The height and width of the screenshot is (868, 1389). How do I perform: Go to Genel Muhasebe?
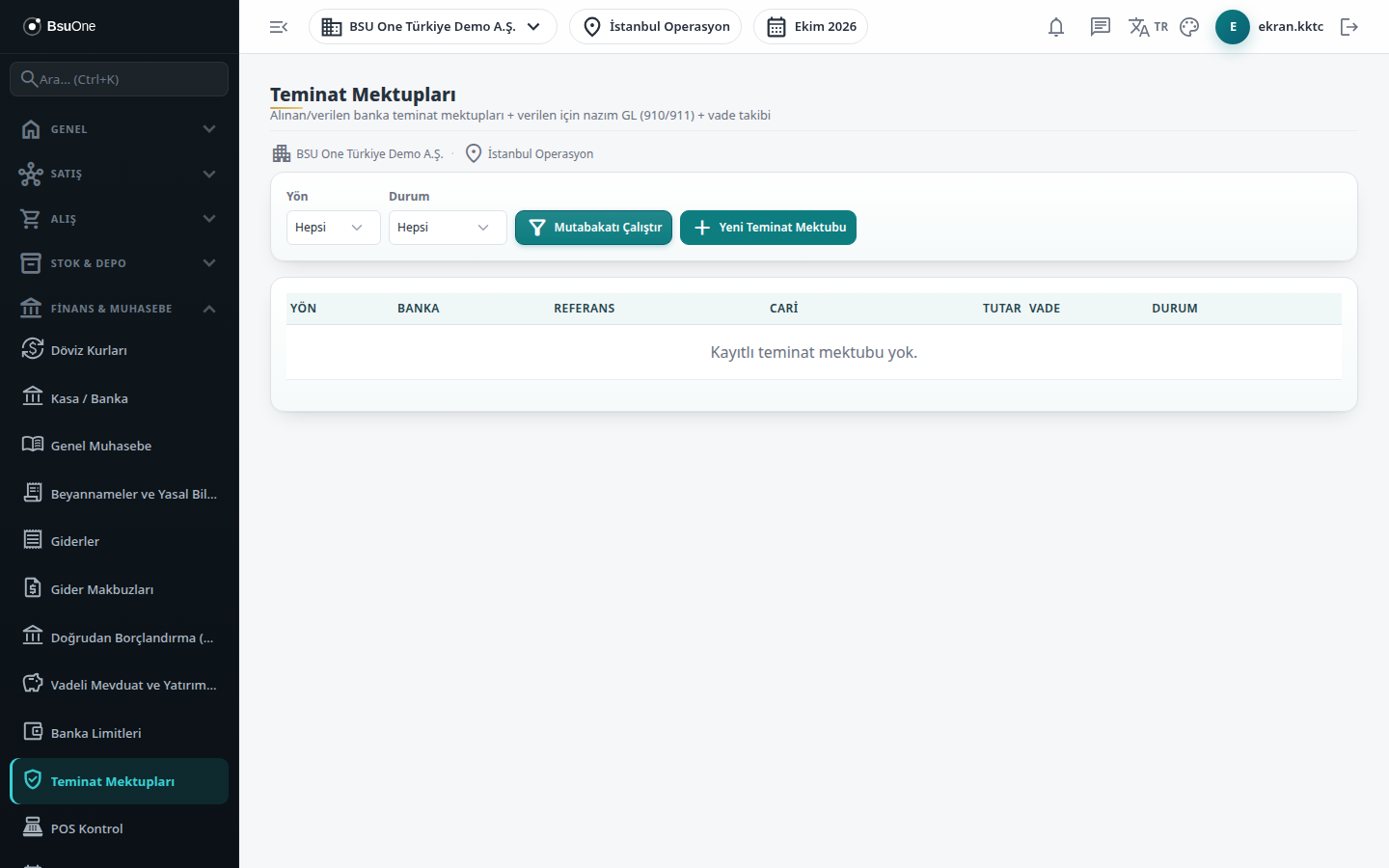[x=120, y=446]
